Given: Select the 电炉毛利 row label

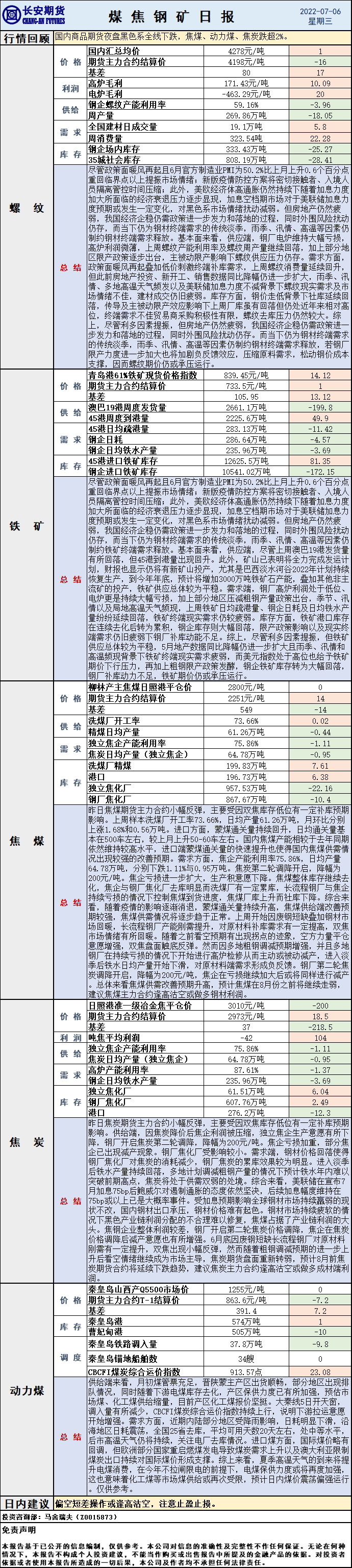Looking at the screenshot, I should tap(105, 94).
